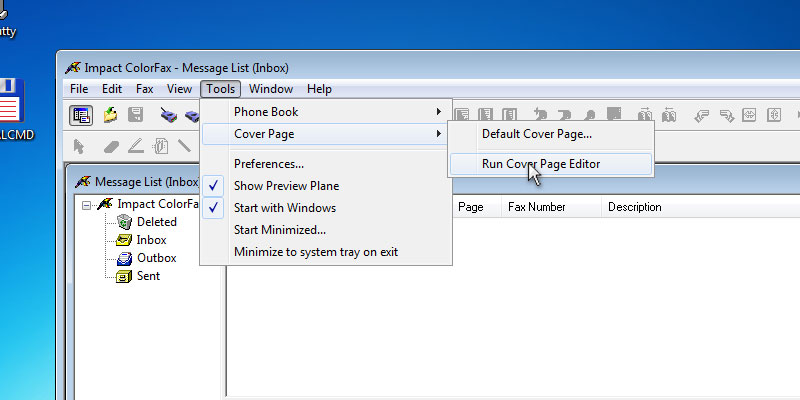Click the open folder toolbar icon

coord(110,116)
